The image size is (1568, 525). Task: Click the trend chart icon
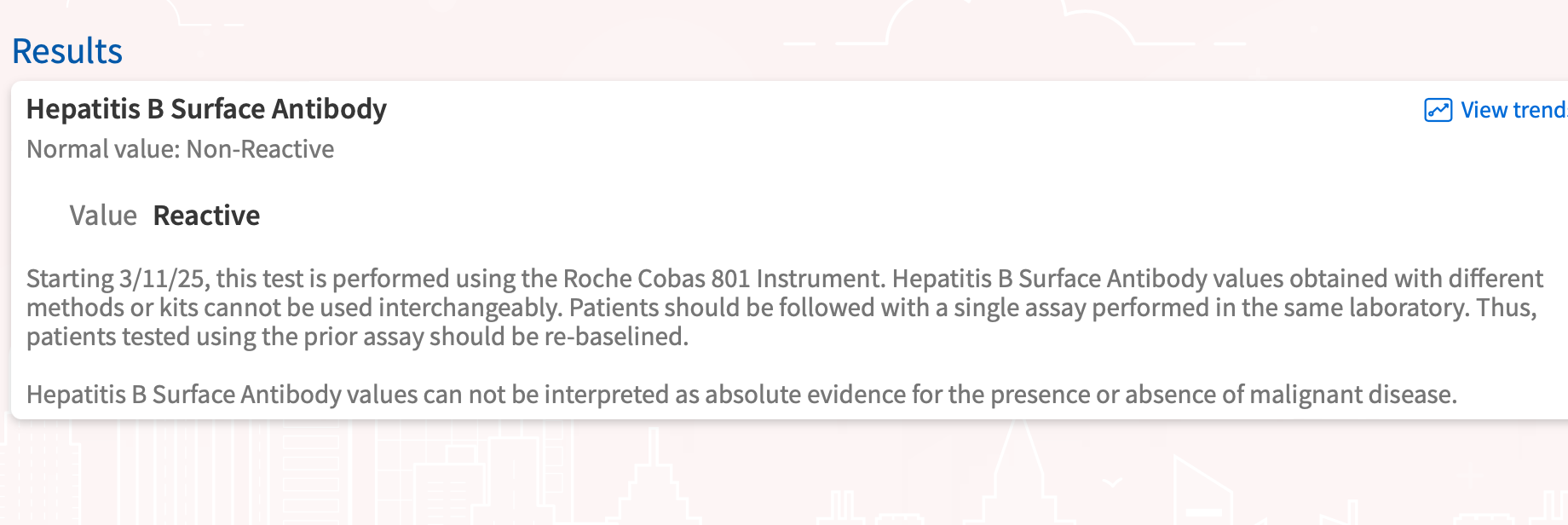point(1438,110)
